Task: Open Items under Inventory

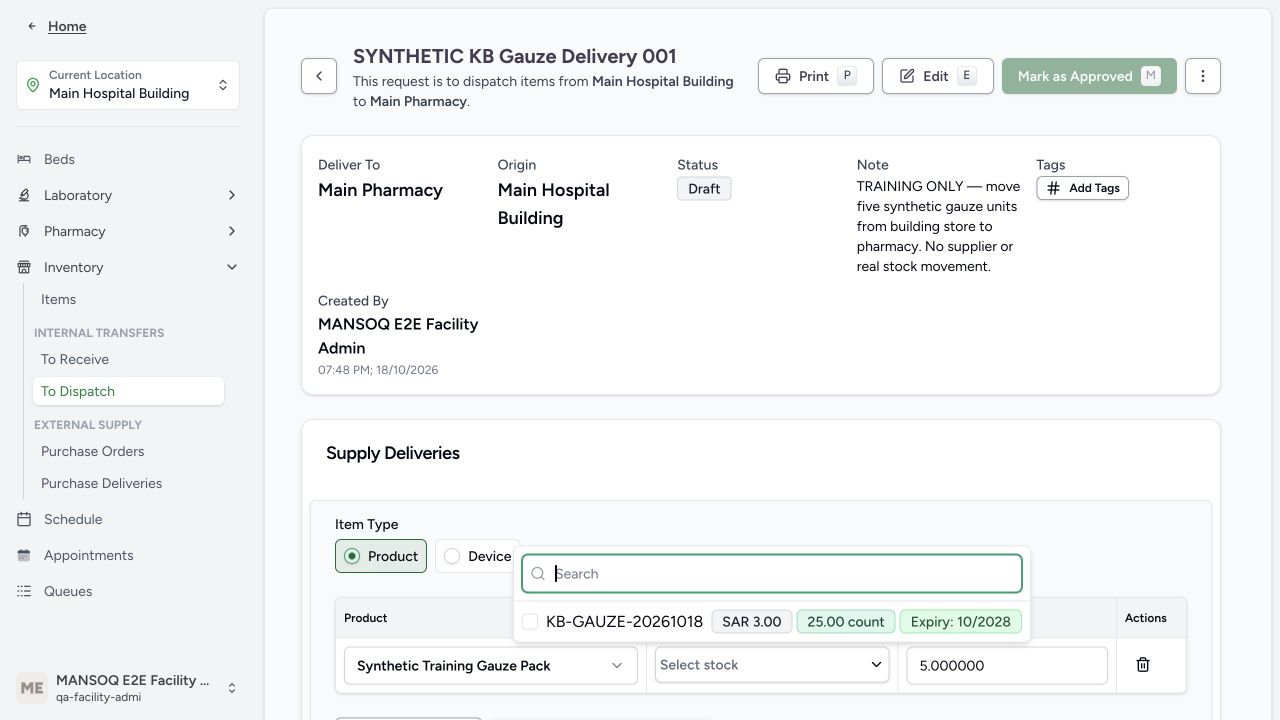Action: point(58,299)
